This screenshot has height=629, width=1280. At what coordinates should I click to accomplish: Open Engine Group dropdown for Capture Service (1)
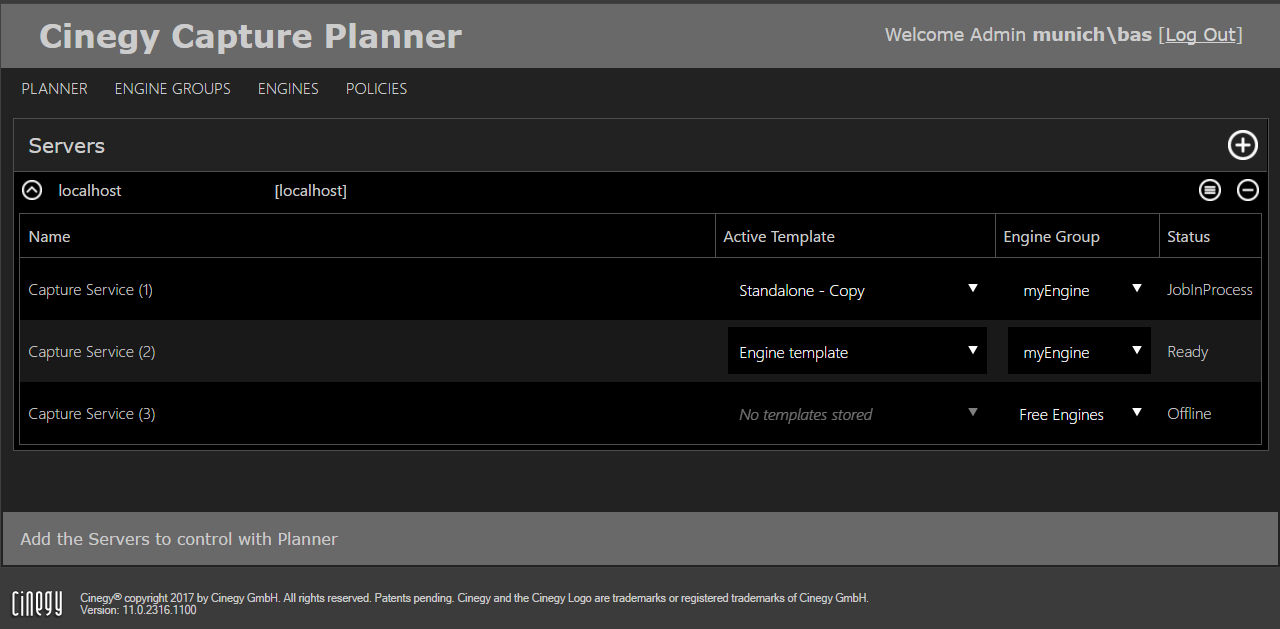(x=1079, y=290)
